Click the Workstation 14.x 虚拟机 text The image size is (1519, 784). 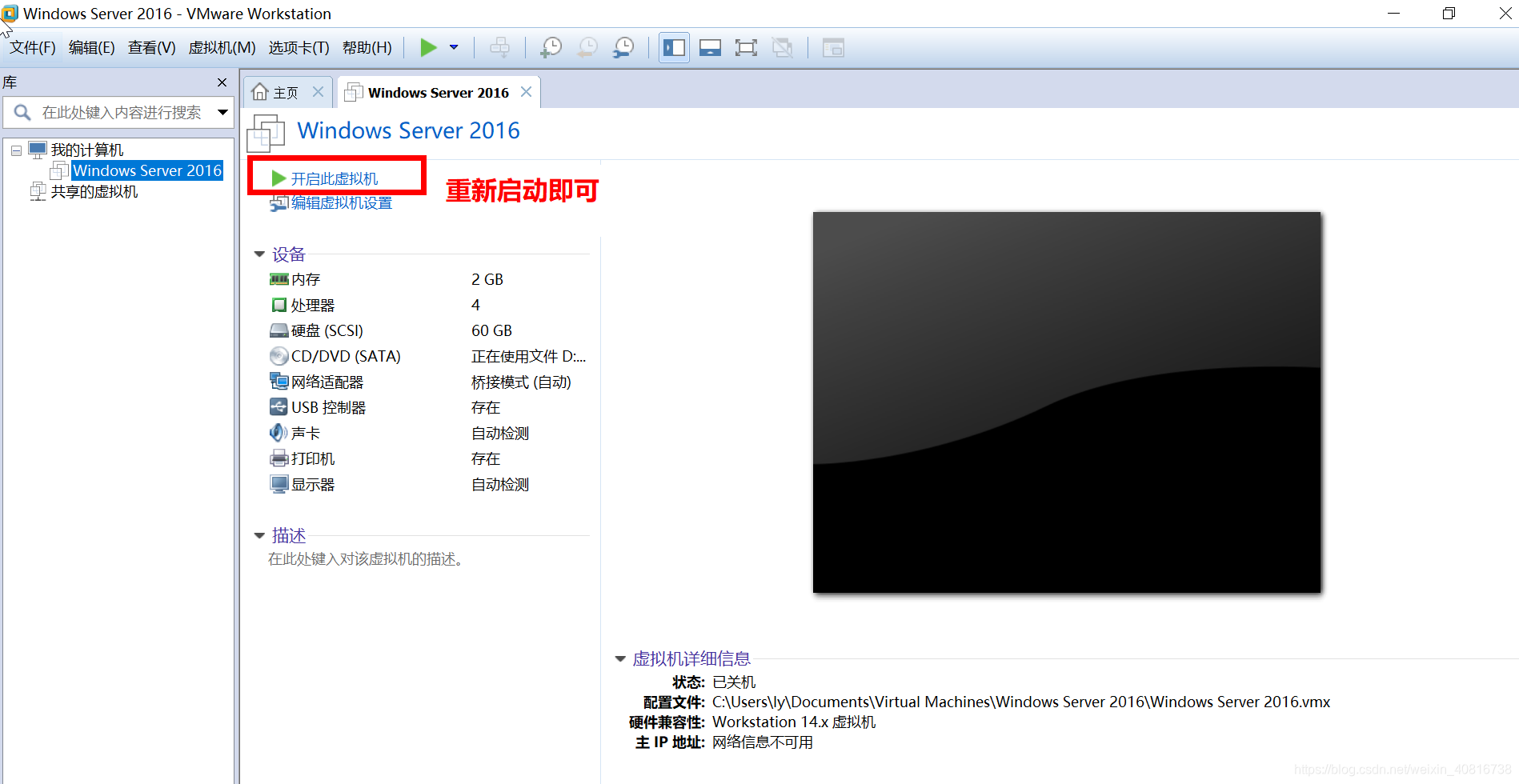point(794,722)
